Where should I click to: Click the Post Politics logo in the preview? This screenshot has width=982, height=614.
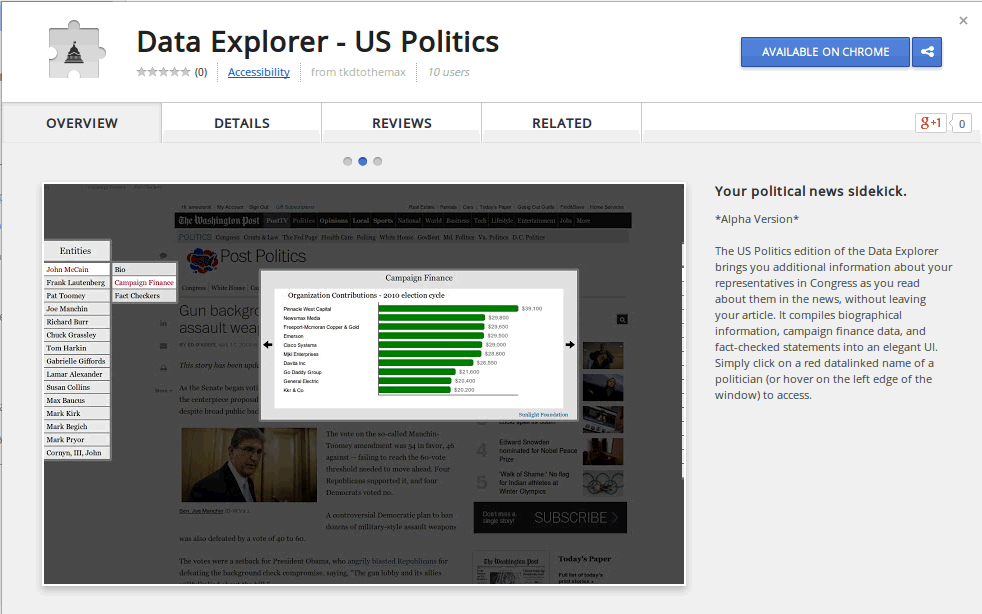(247, 258)
